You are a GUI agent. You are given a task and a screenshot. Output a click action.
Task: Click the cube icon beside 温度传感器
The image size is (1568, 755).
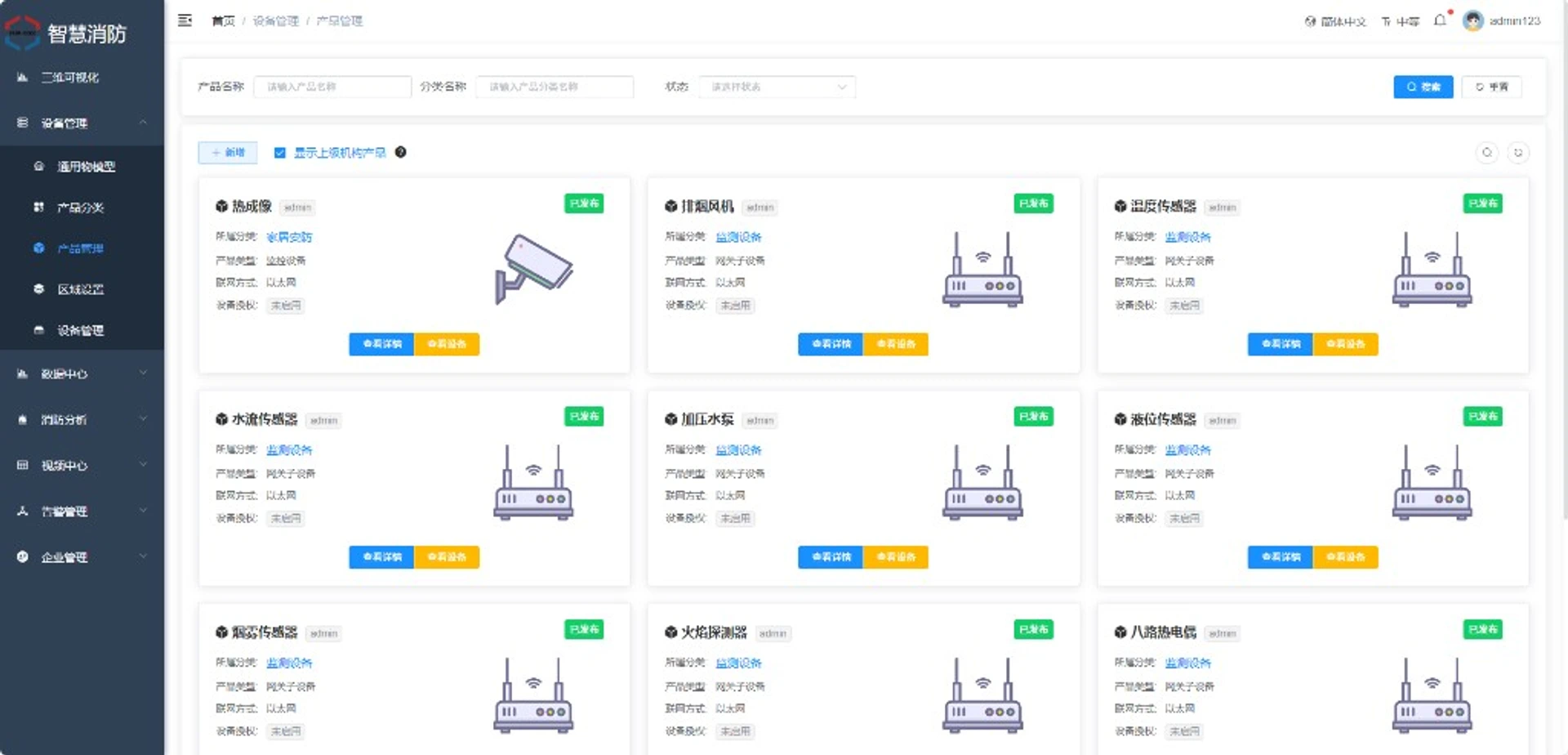1120,207
